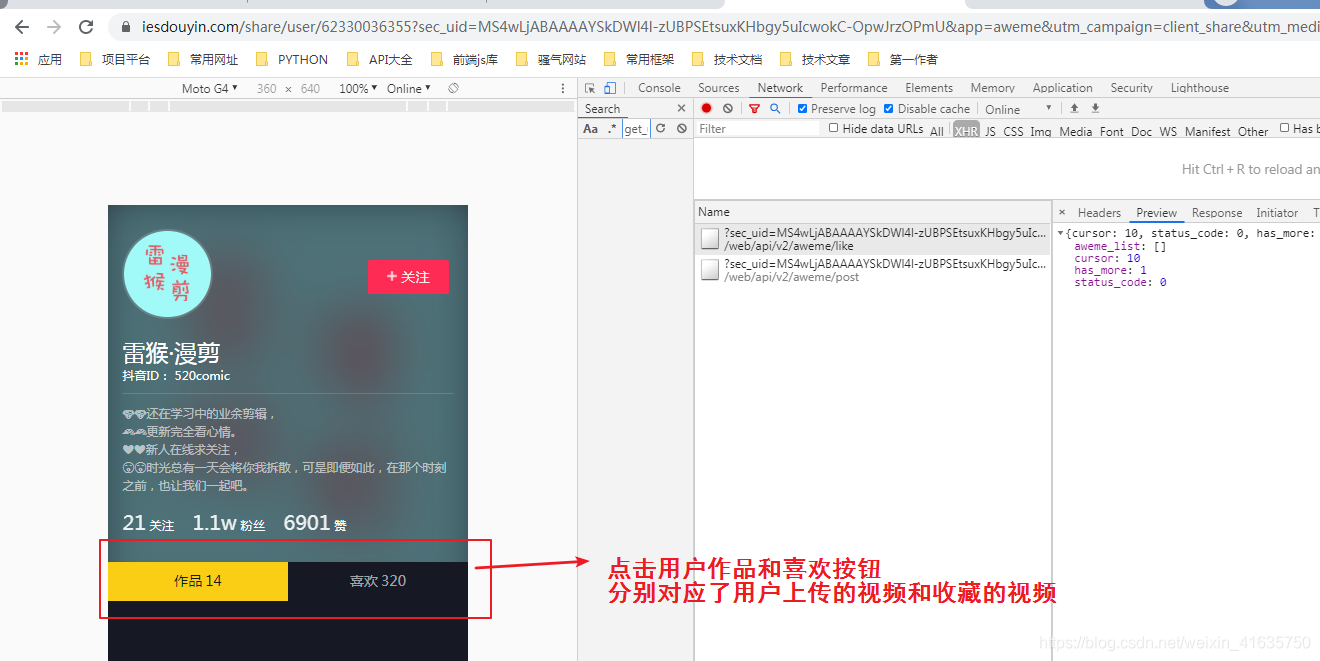Clear search results with the cancel icon
Image resolution: width=1320 pixels, height=661 pixels.
click(x=681, y=129)
